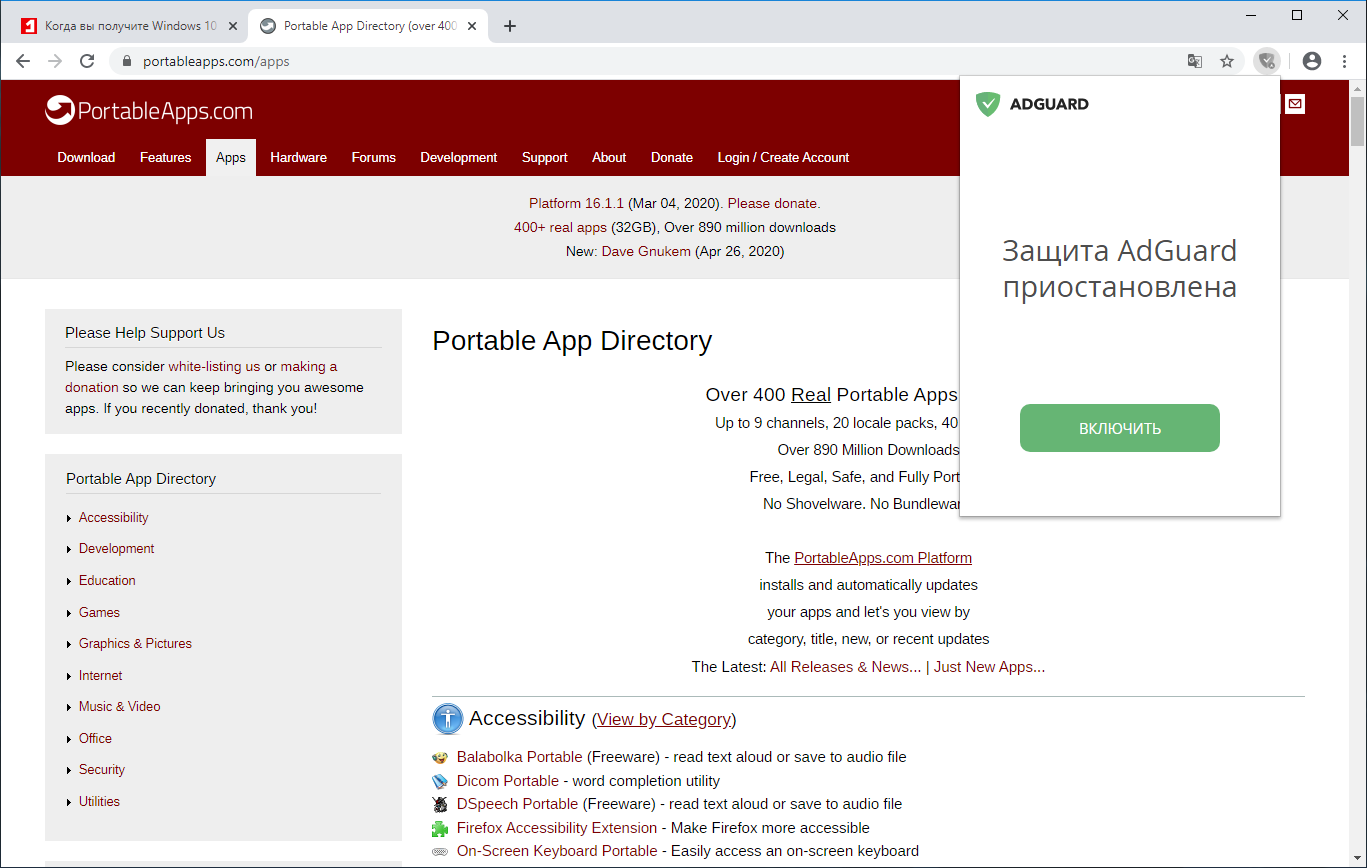Browse the Music & Video category
Viewport: 1367px width, 868px height.
pyautogui.click(x=119, y=706)
